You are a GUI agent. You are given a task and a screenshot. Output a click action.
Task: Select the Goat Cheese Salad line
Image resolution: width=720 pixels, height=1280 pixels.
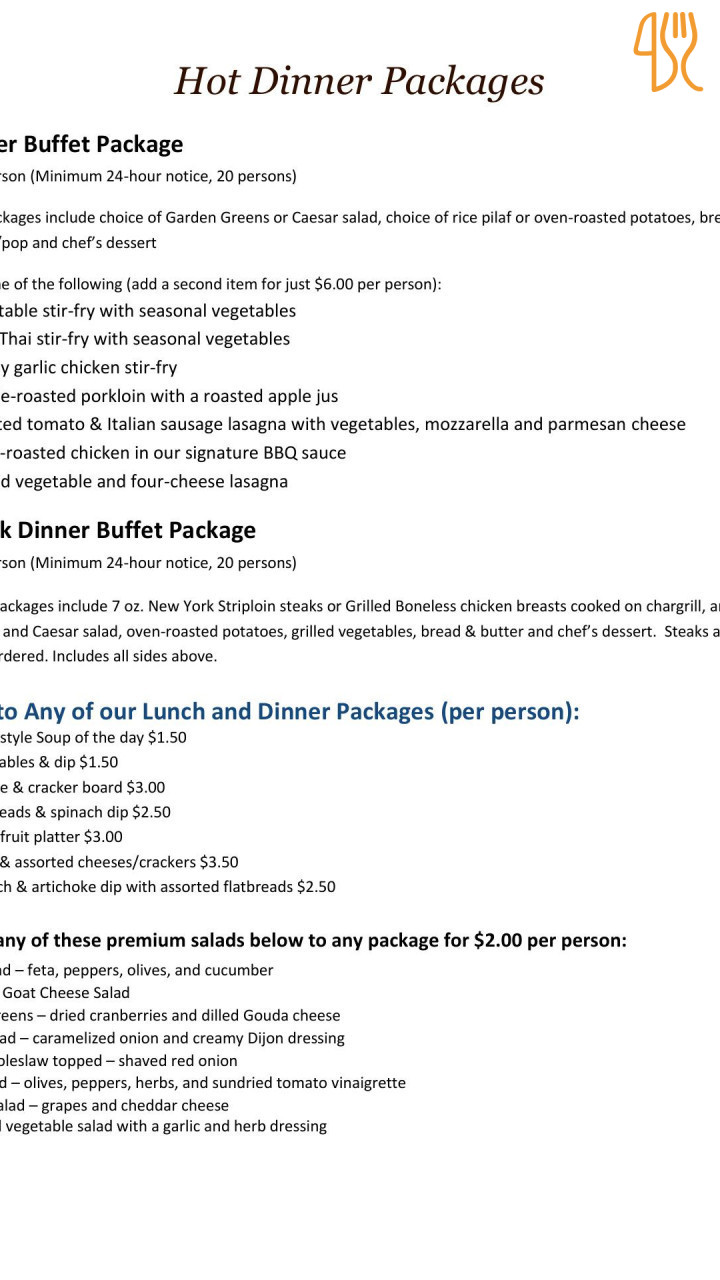[x=65, y=992]
